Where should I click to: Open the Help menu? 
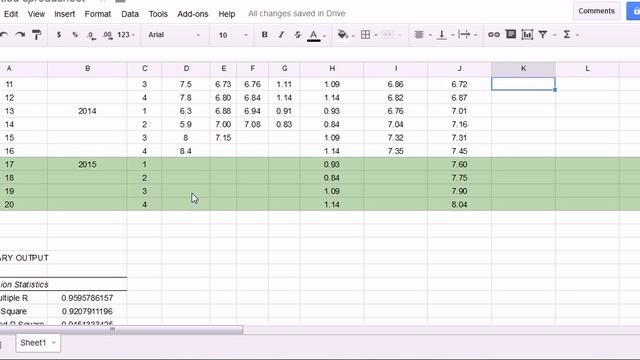point(227,14)
